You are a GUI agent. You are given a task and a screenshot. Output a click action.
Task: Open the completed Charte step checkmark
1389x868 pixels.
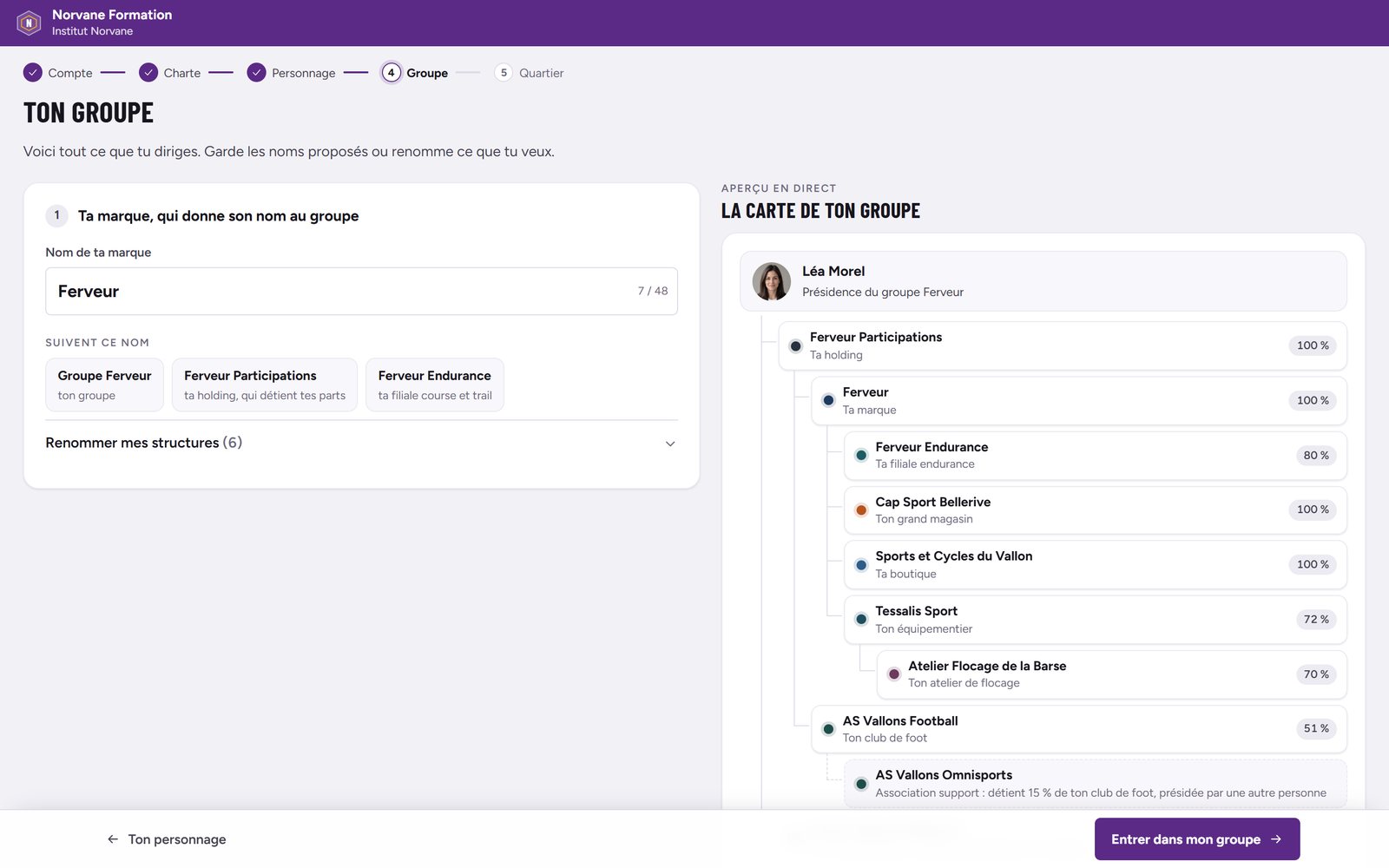click(148, 73)
